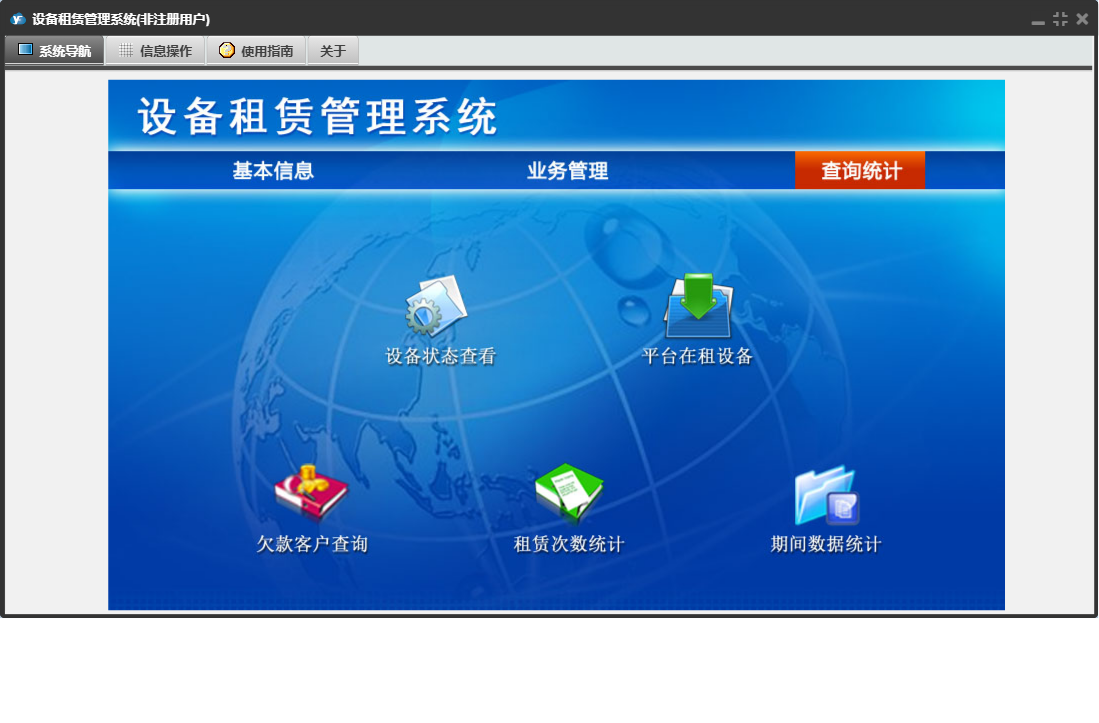
Task: Select the highlighted 查询统计 navigation section
Action: (860, 171)
